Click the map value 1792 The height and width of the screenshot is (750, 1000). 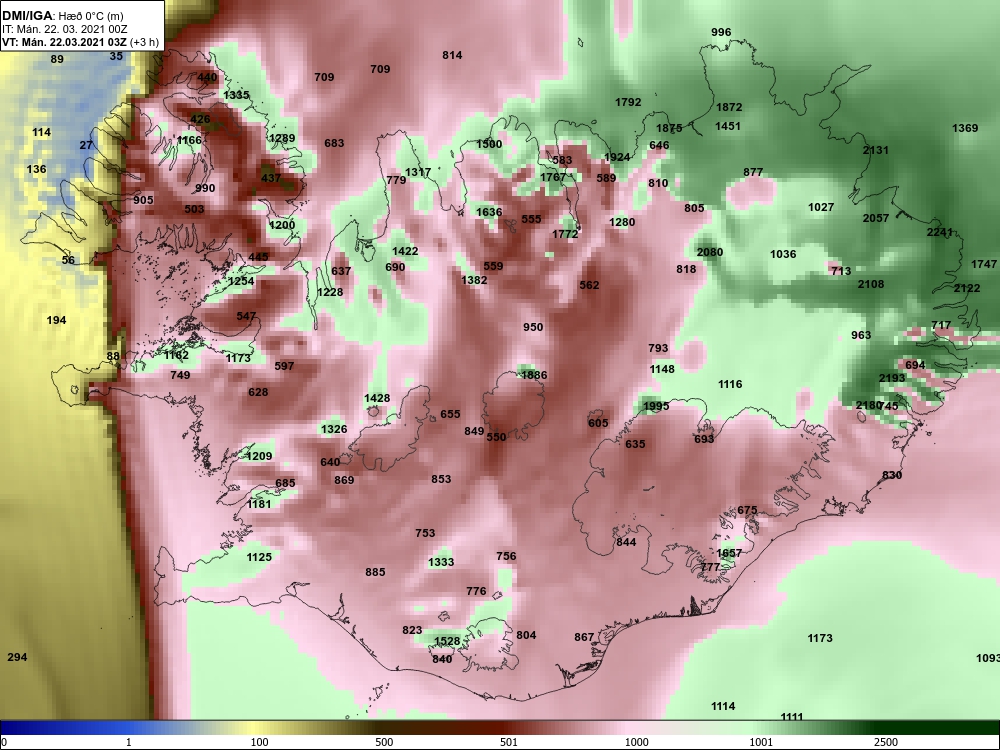pos(628,101)
